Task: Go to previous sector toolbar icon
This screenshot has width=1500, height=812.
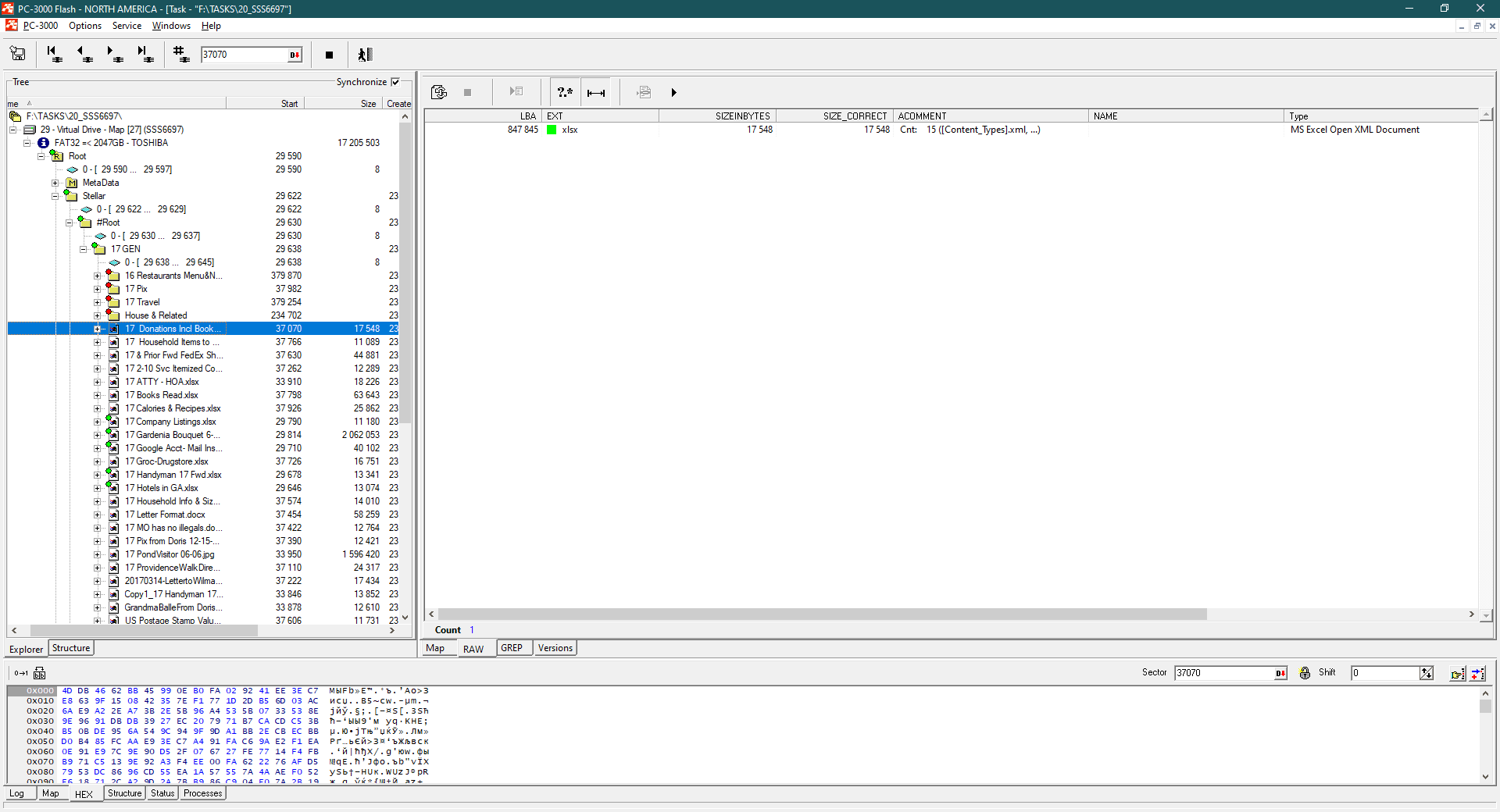Action: coord(84,54)
